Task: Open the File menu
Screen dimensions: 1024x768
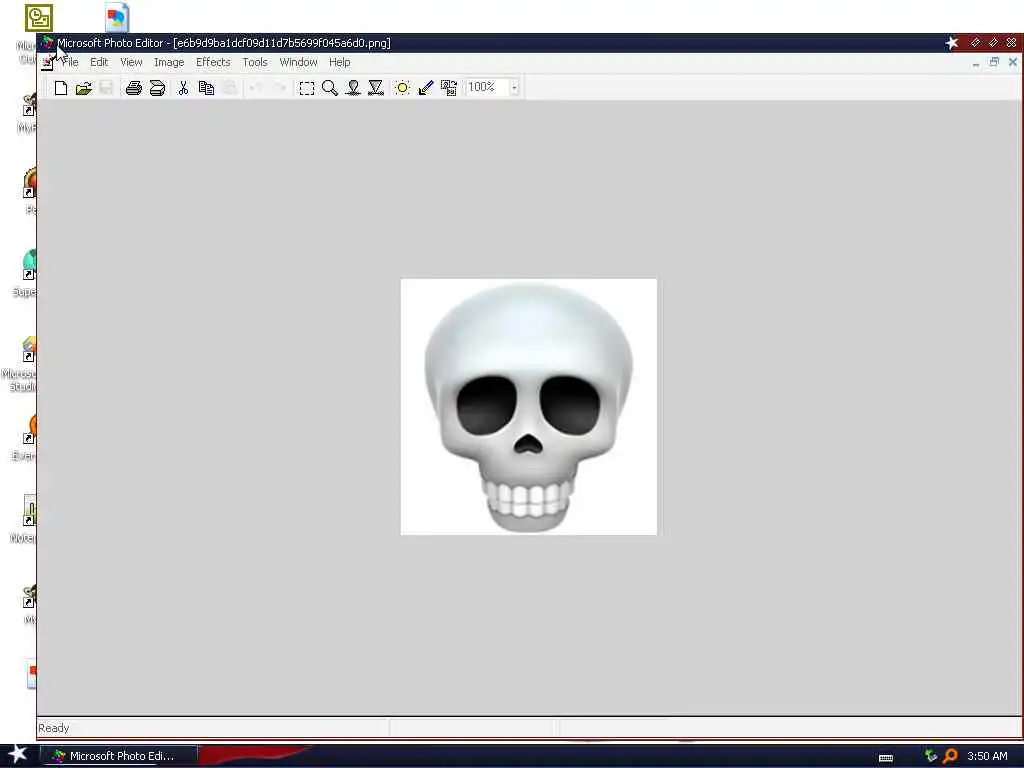Action: click(70, 62)
